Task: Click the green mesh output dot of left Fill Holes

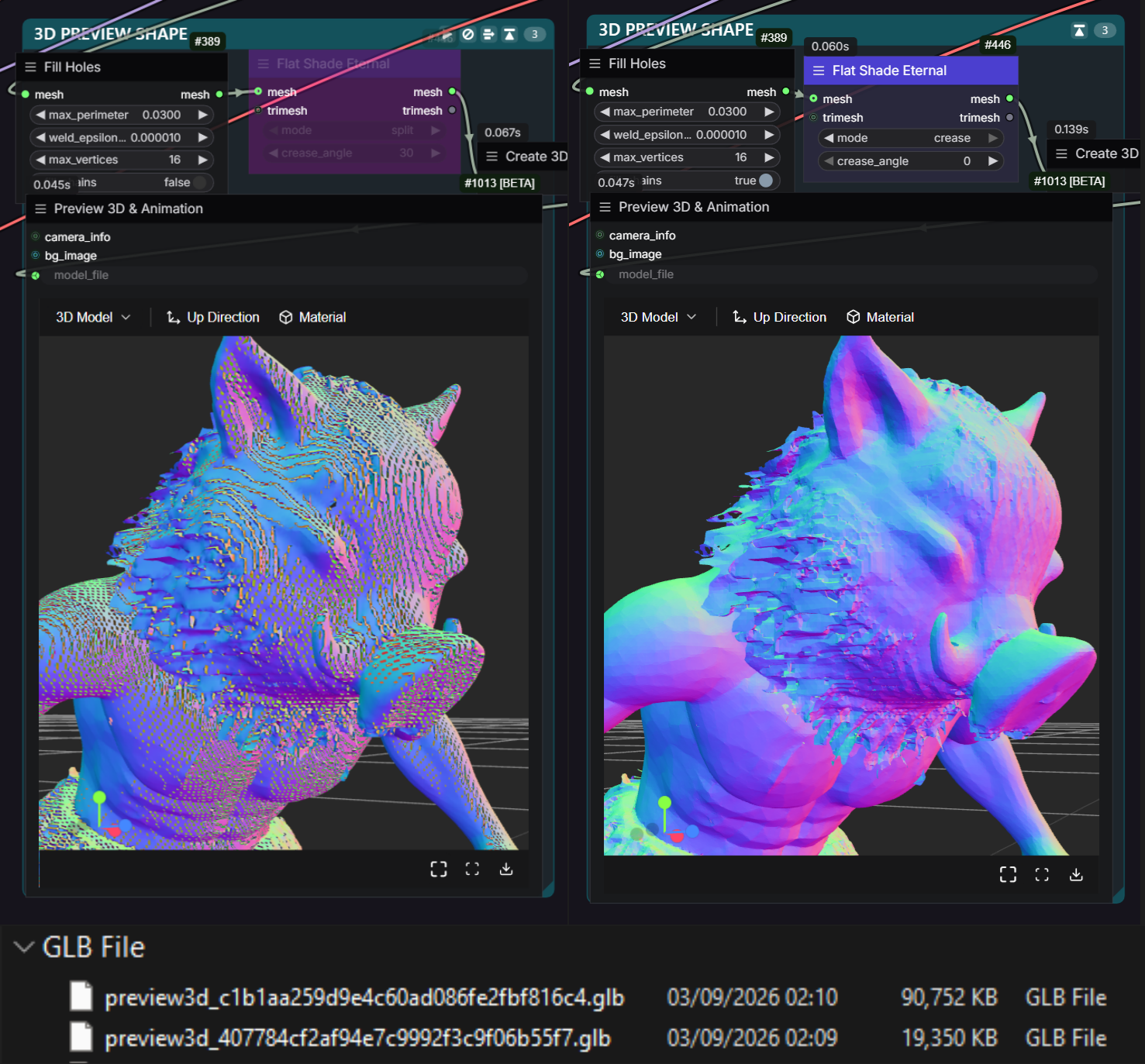Action: (x=219, y=95)
